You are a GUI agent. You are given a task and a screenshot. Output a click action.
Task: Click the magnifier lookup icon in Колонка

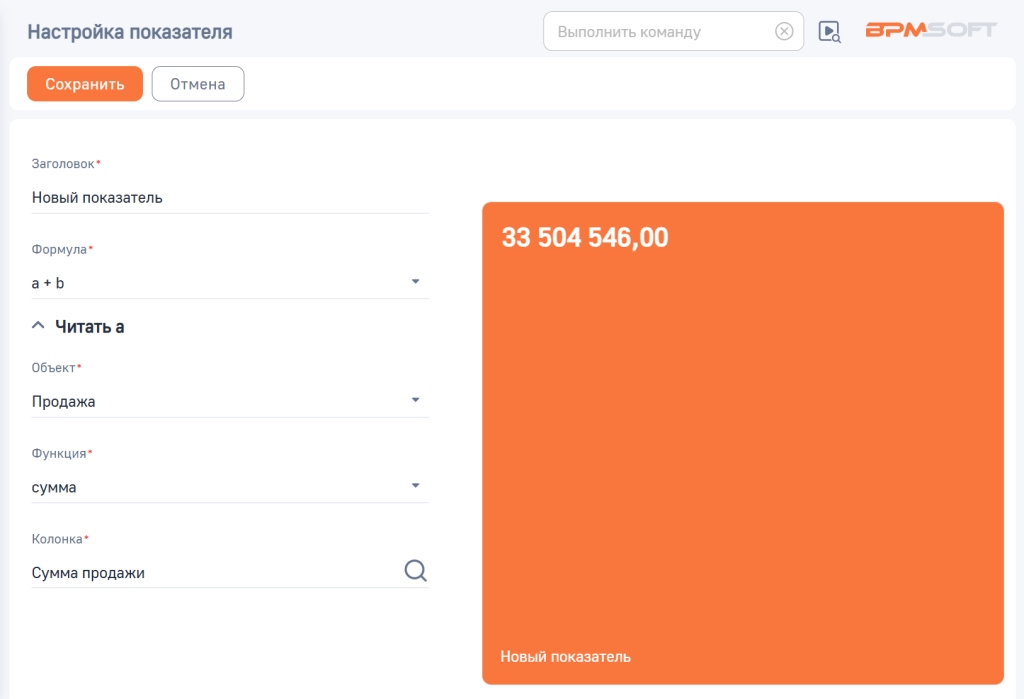pos(415,571)
